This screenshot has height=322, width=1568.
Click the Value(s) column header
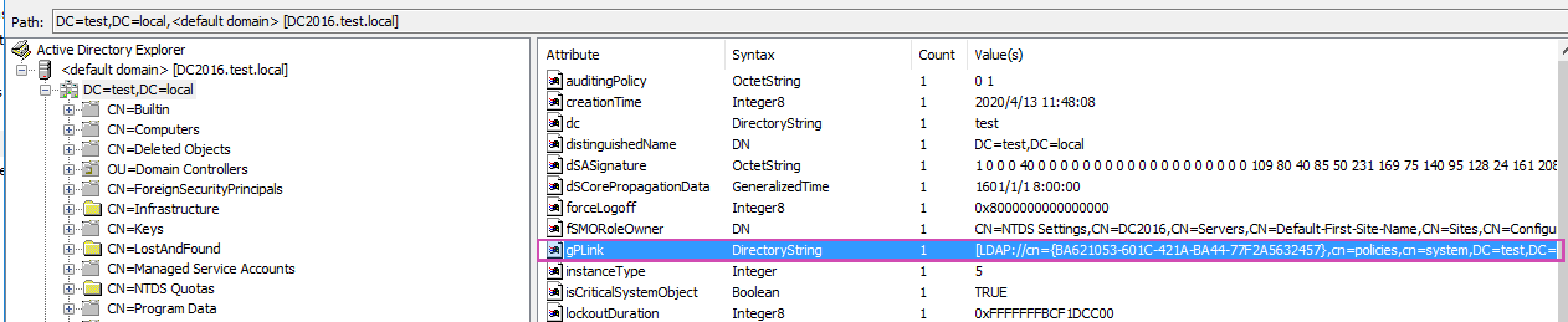tap(998, 55)
